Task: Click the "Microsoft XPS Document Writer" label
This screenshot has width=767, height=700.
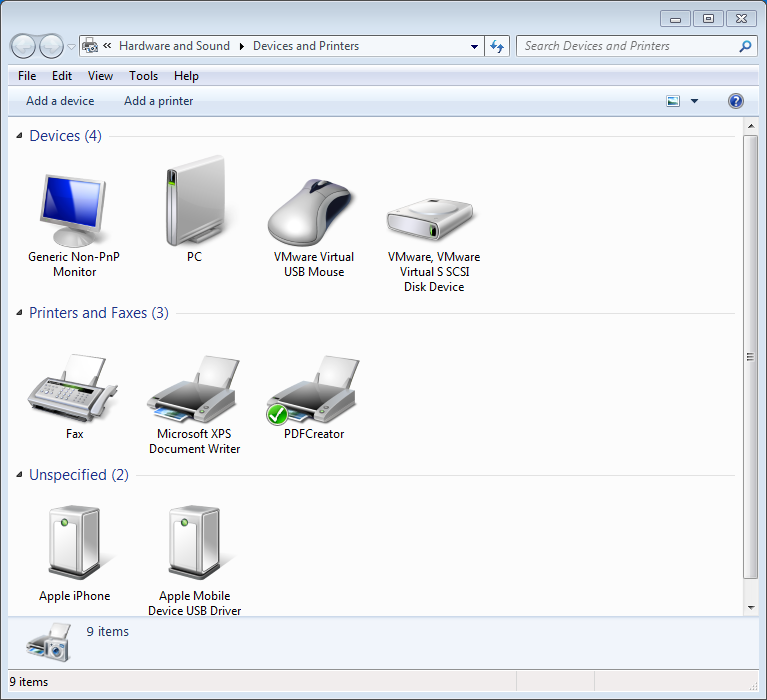Action: 194,441
